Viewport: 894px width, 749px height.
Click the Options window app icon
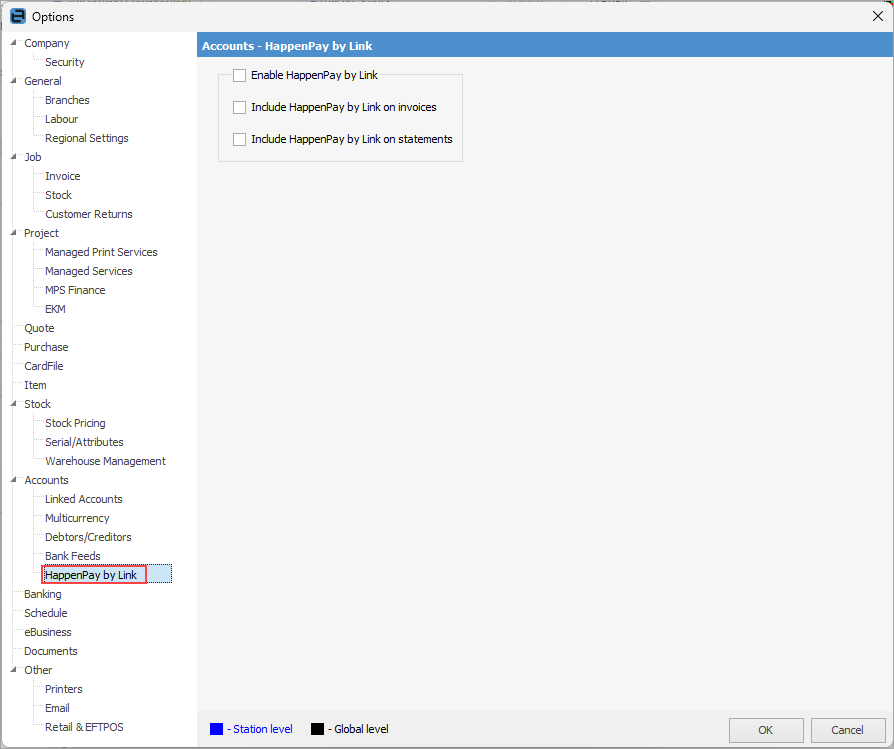pos(18,17)
